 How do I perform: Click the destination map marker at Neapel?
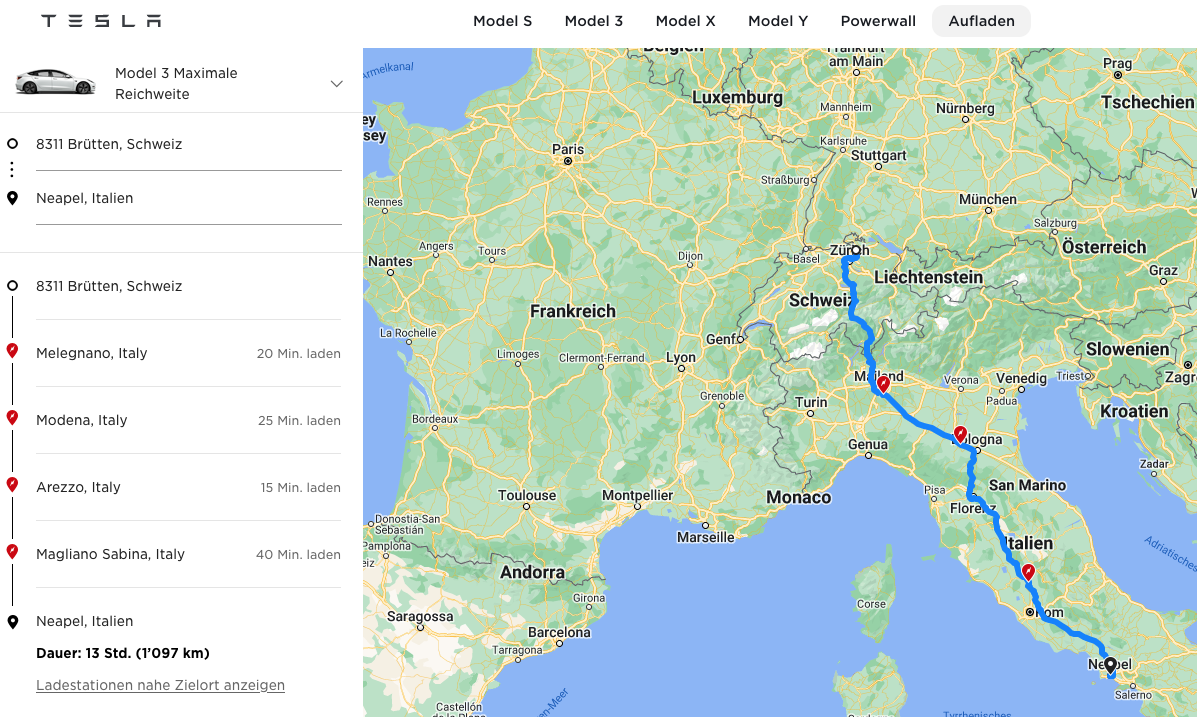[x=1110, y=667]
